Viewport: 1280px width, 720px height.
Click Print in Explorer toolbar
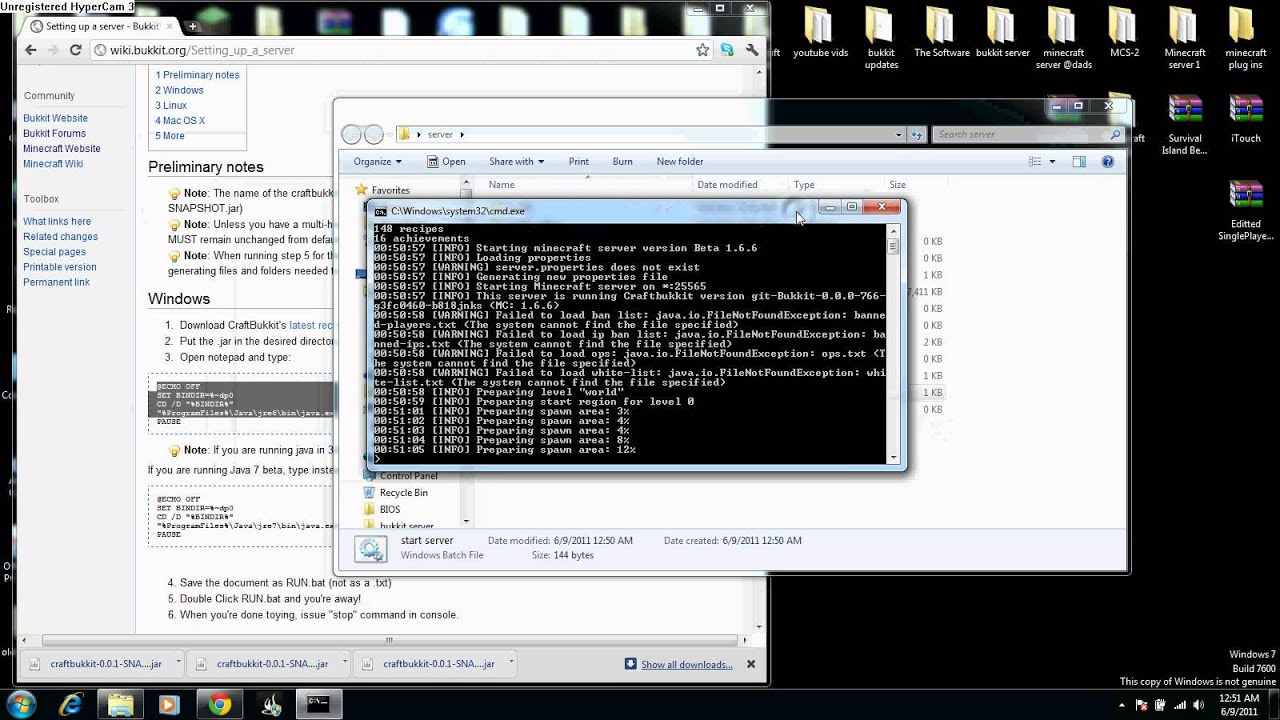pyautogui.click(x=579, y=161)
